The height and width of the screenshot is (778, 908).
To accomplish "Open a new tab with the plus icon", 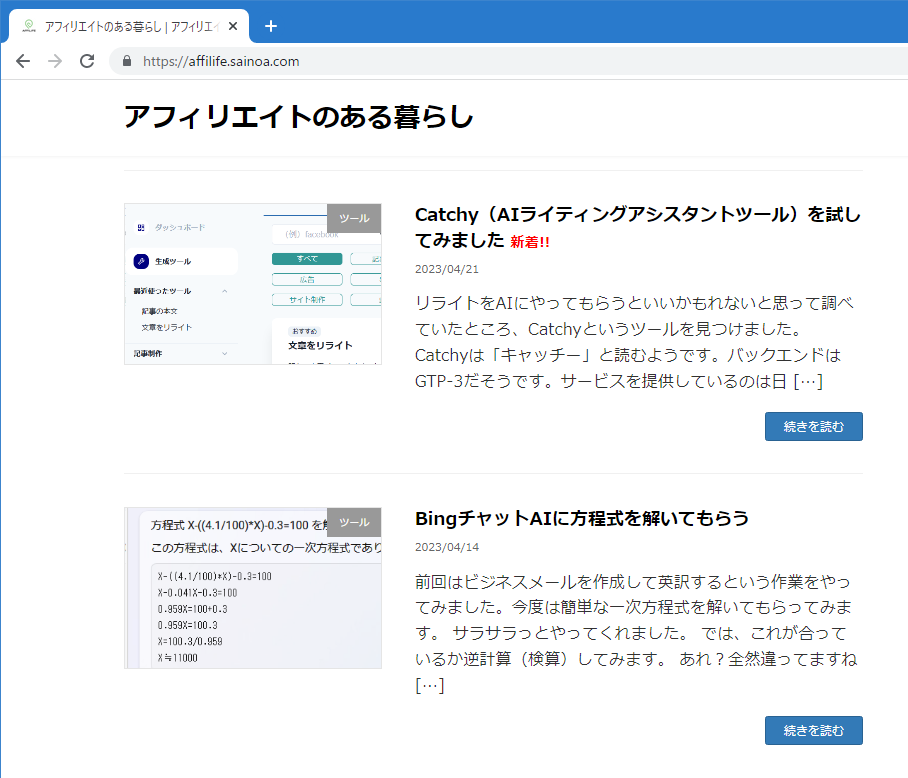I will pyautogui.click(x=270, y=26).
